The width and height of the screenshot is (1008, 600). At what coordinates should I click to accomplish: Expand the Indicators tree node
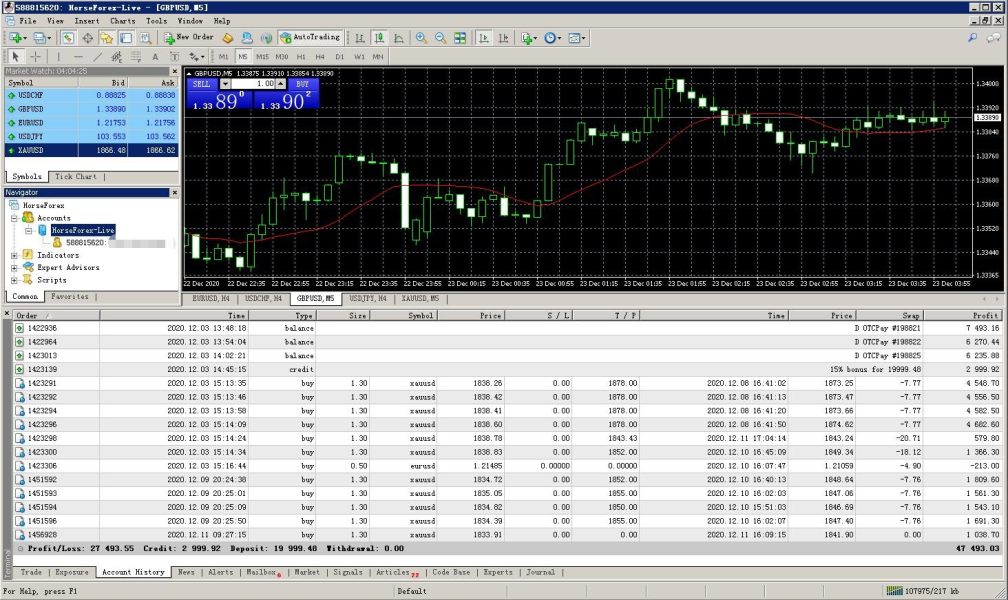click(x=14, y=255)
